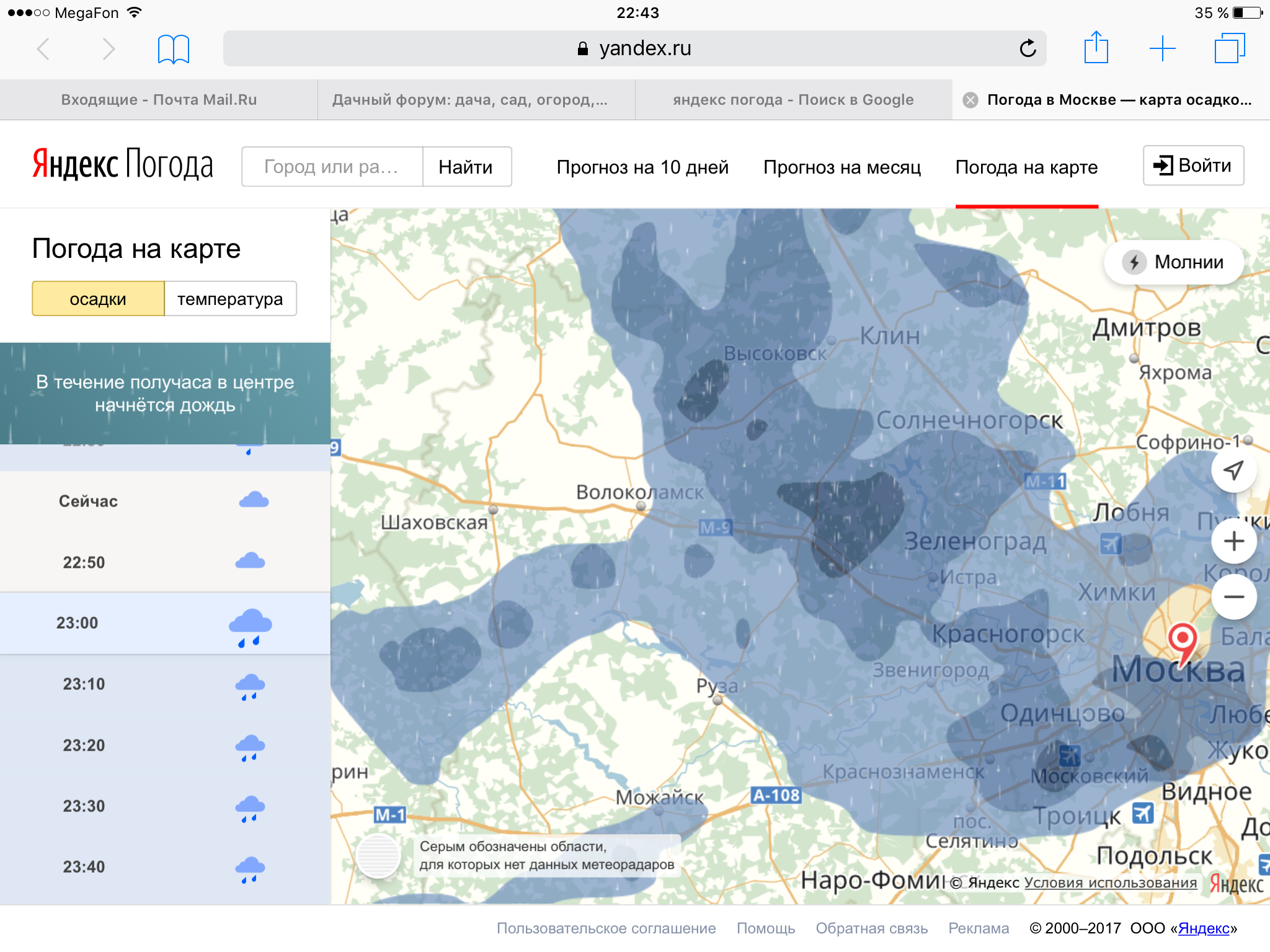Open Условия использования link
The width and height of the screenshot is (1270, 952).
1110,883
